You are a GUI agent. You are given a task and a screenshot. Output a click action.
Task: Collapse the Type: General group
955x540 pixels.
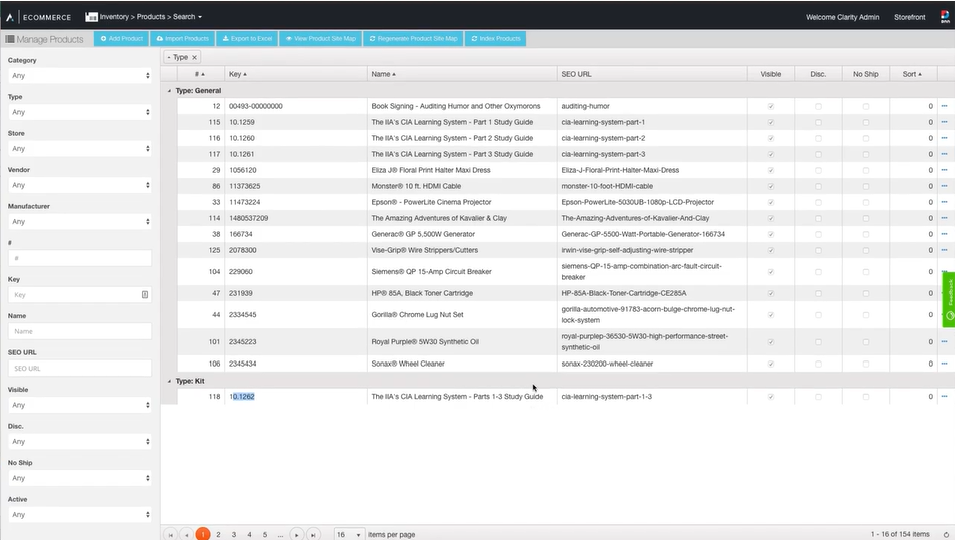click(169, 91)
